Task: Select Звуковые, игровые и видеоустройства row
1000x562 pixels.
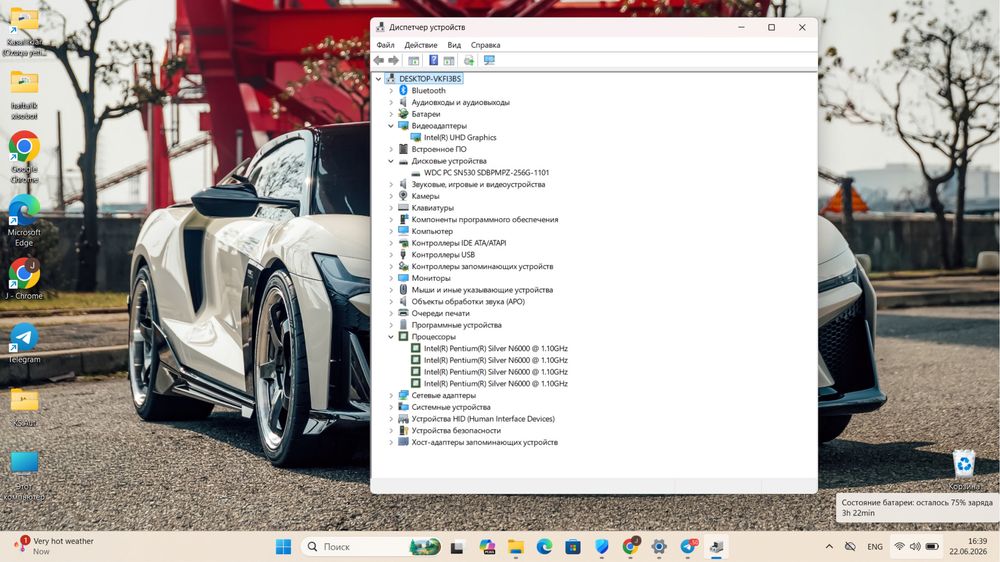Action: 478,184
